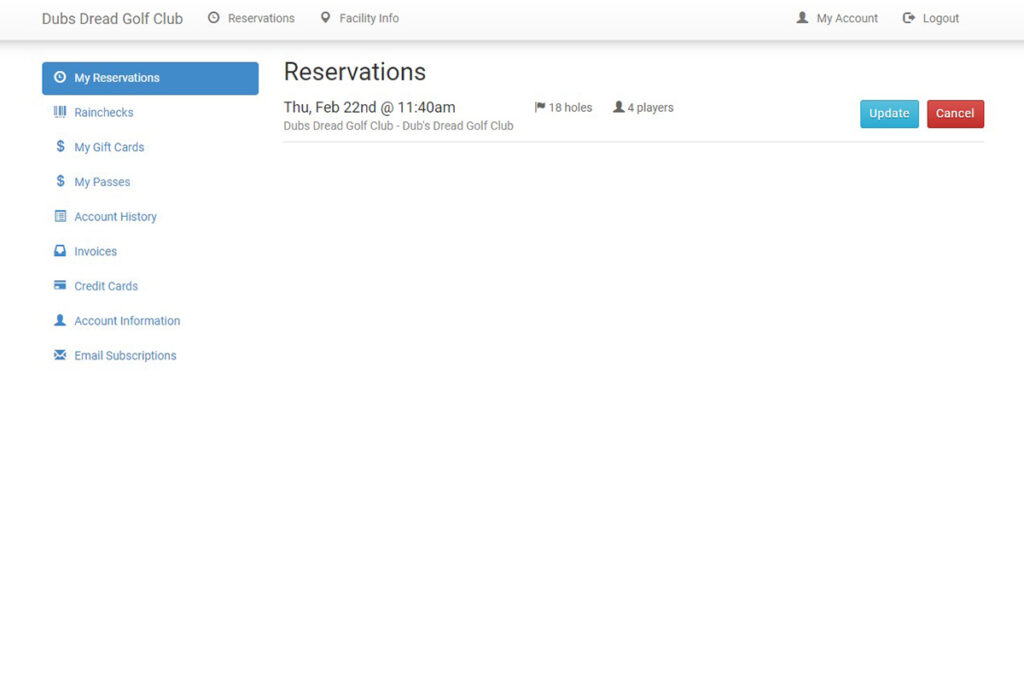Click the envelope icon beside Email Subscriptions
1024x683 pixels.
pos(60,356)
